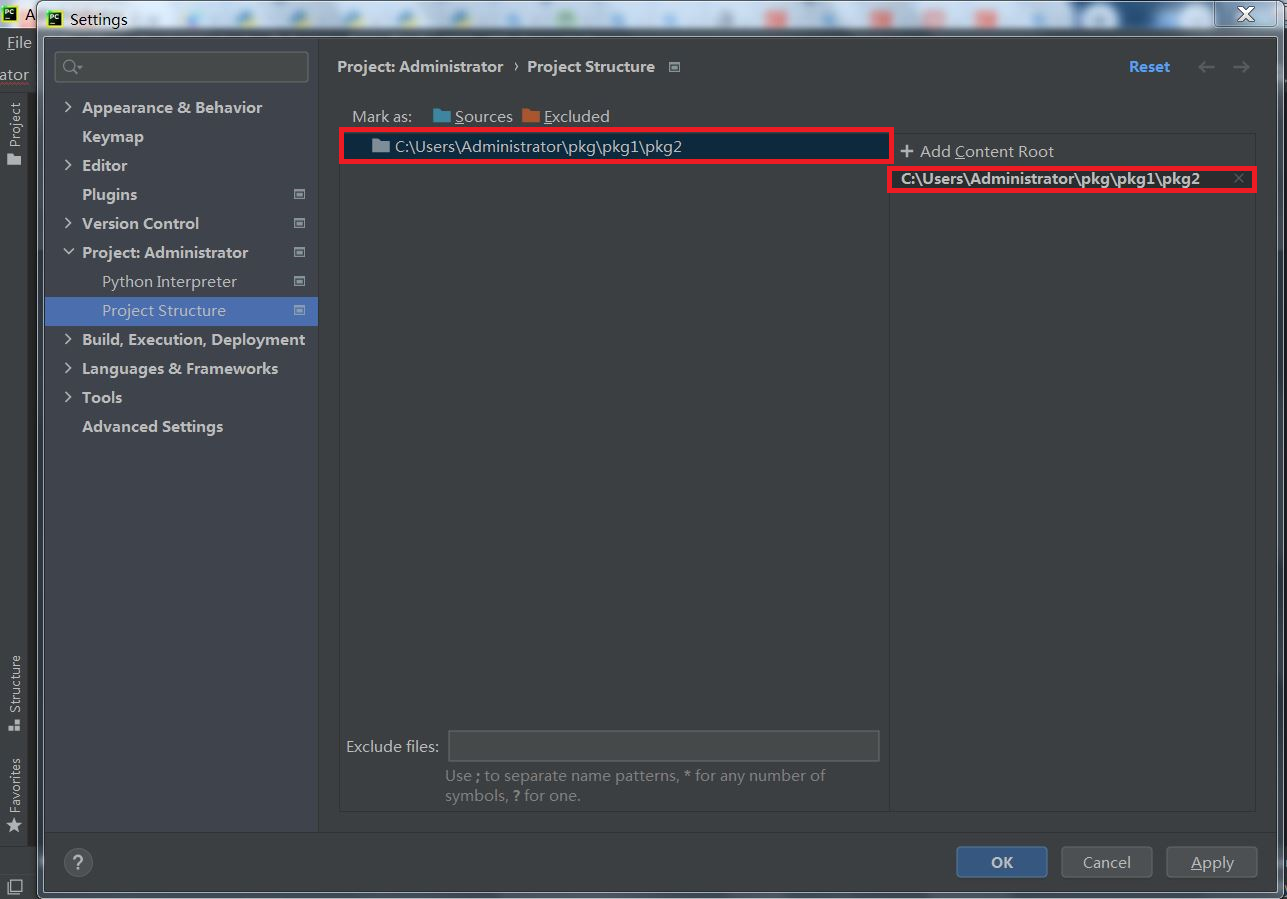Click the search magnifier icon in settings
Image resolution: width=1287 pixels, height=899 pixels.
coord(72,67)
